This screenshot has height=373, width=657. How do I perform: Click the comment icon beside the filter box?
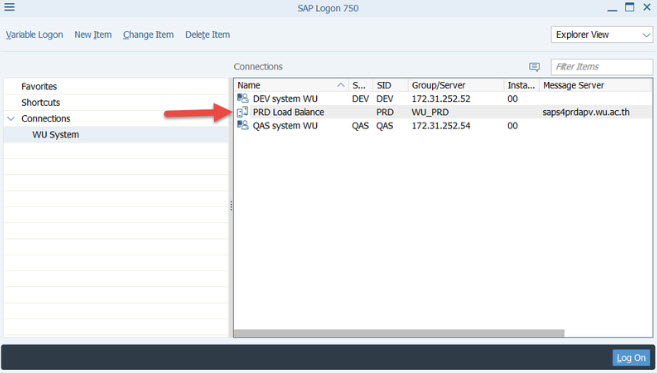tap(534, 67)
